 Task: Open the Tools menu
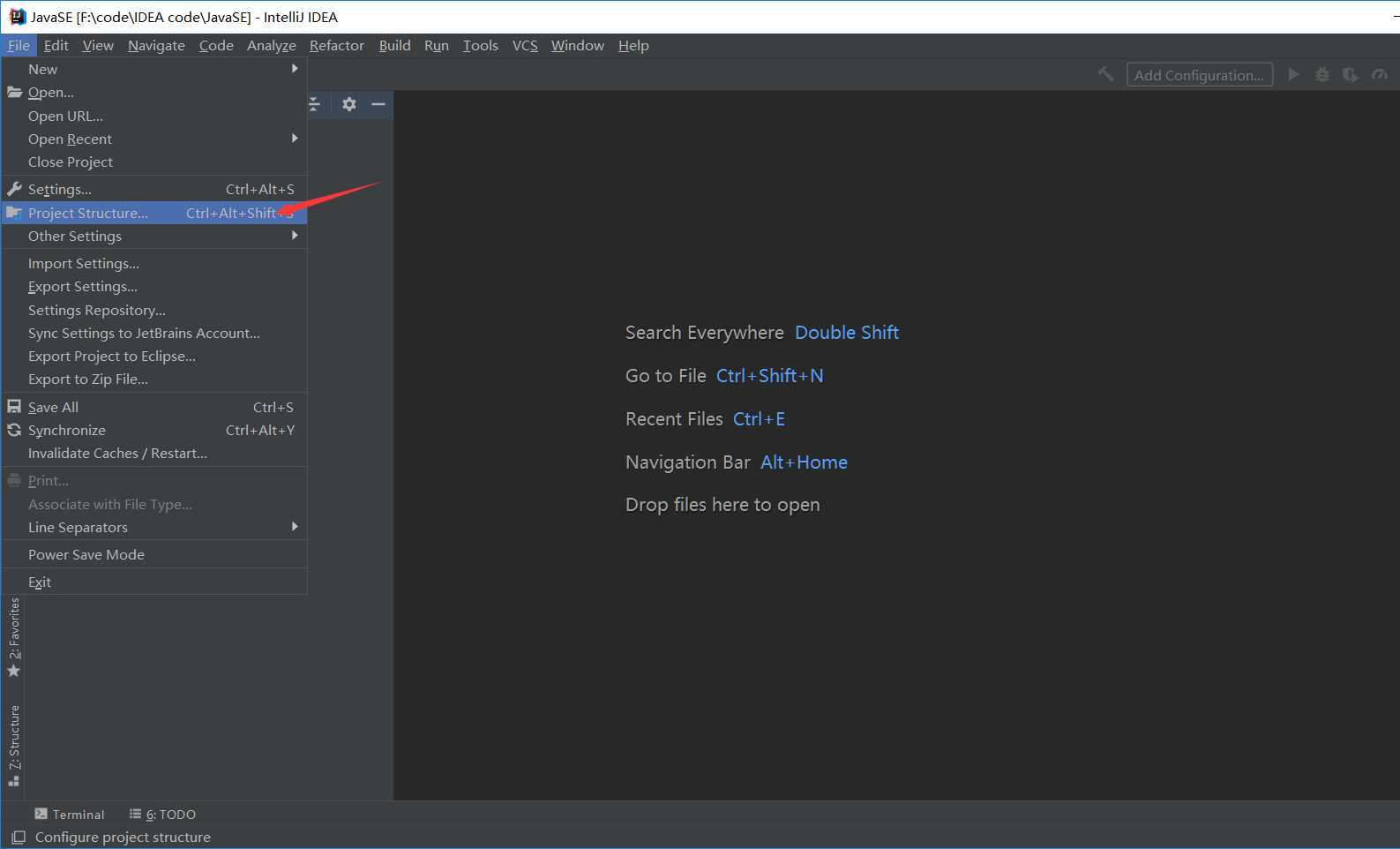click(x=481, y=45)
